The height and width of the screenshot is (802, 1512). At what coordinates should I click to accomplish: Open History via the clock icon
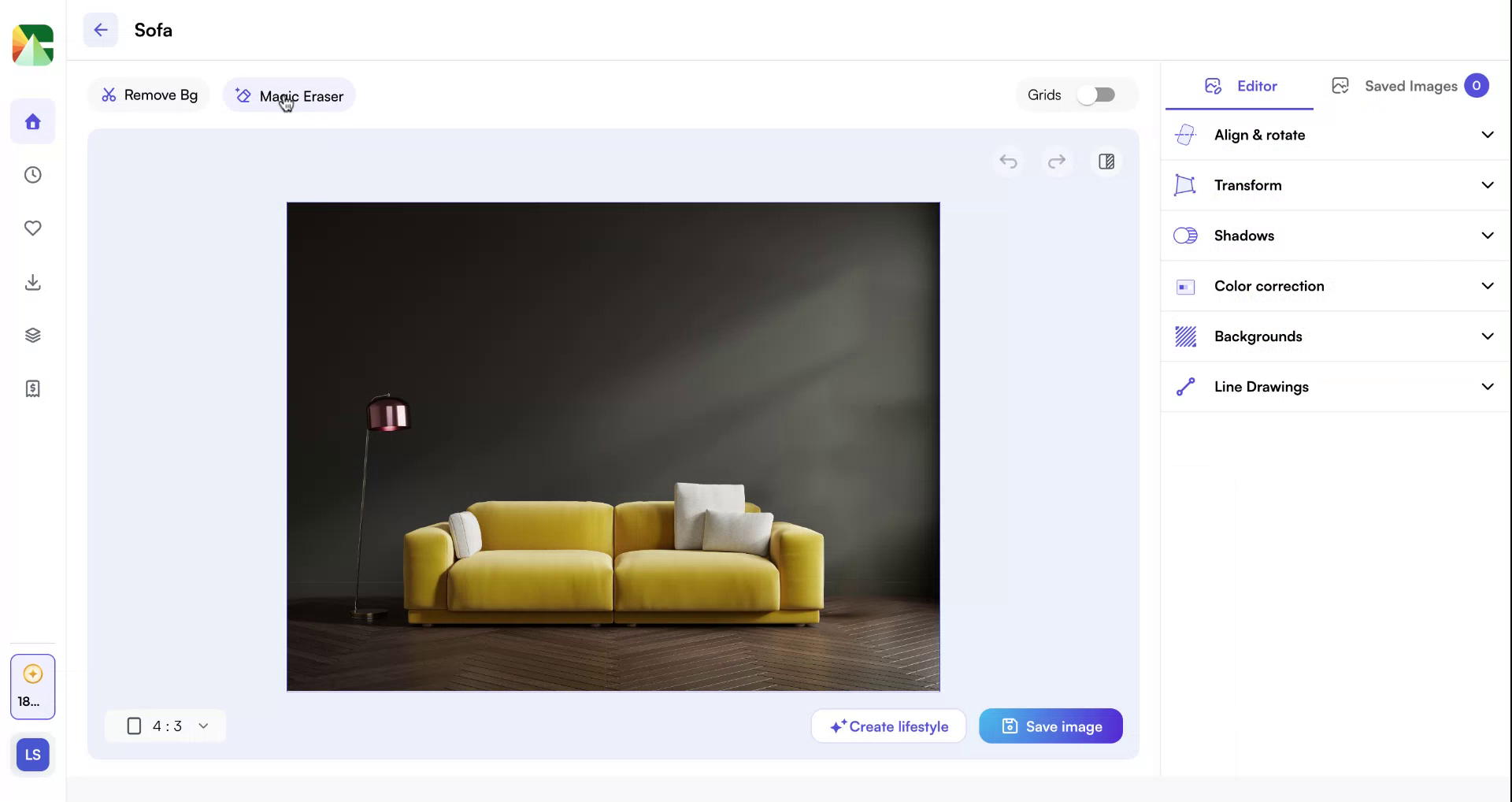coord(32,175)
